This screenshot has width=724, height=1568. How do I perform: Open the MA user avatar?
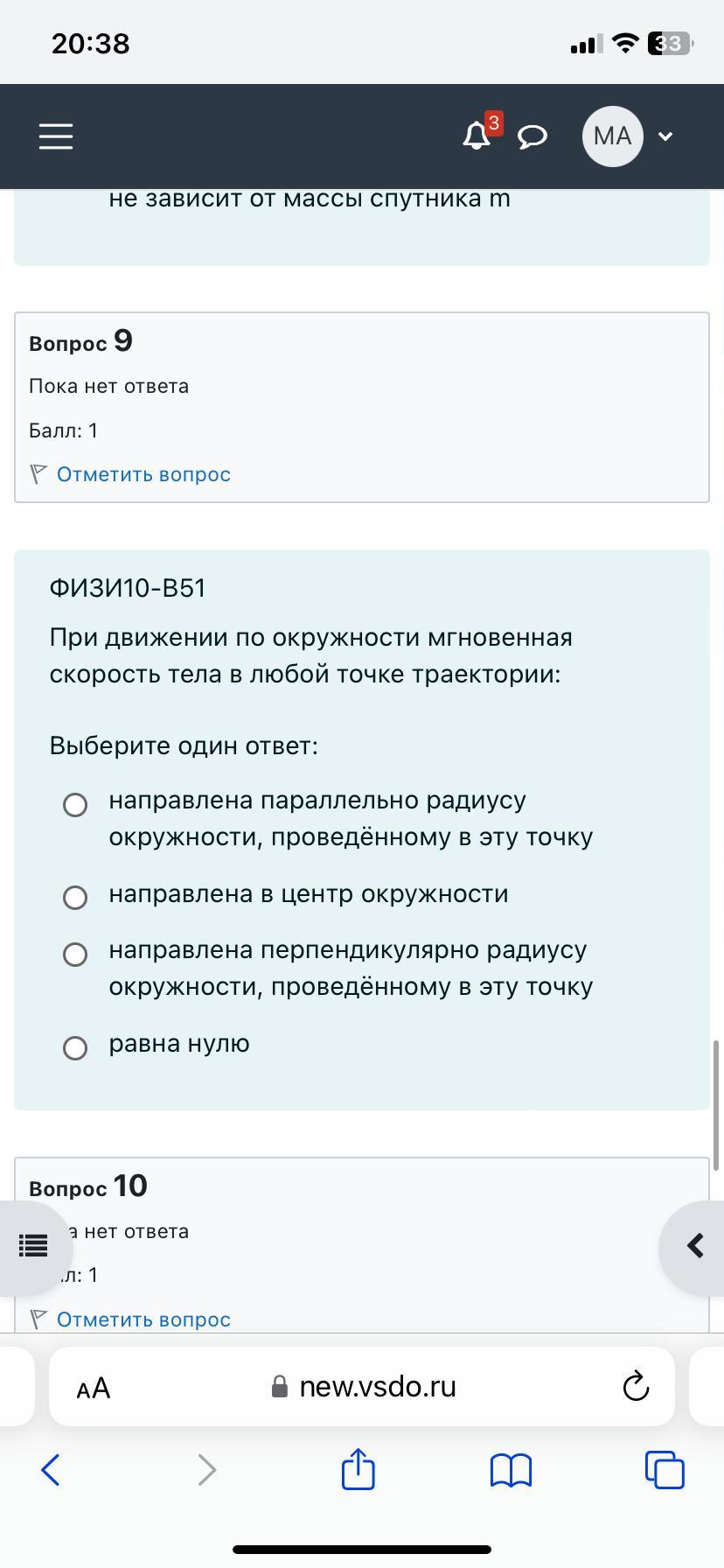point(613,136)
